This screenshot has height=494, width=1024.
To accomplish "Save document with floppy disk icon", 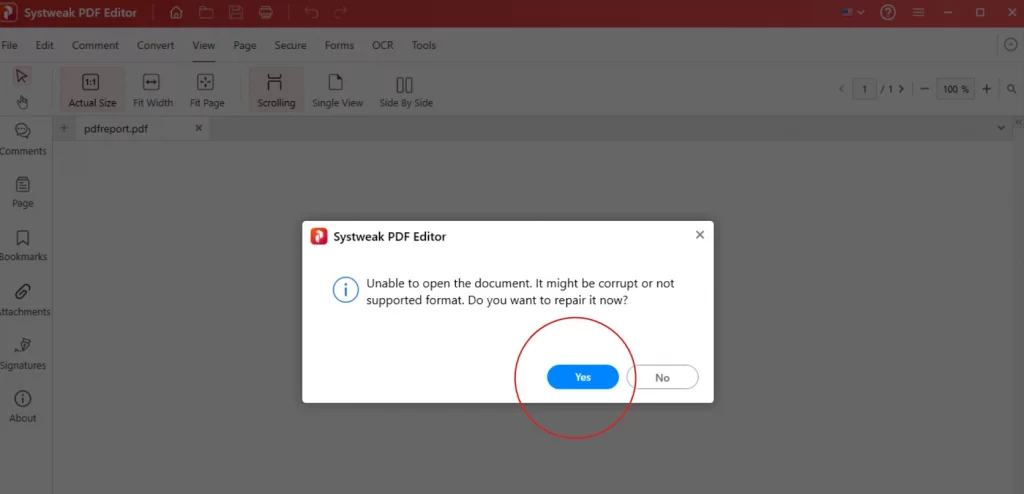I will point(236,12).
